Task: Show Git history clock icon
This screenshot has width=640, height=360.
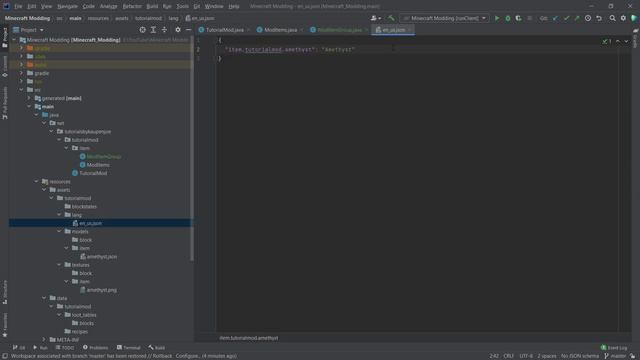Action: [x=588, y=18]
